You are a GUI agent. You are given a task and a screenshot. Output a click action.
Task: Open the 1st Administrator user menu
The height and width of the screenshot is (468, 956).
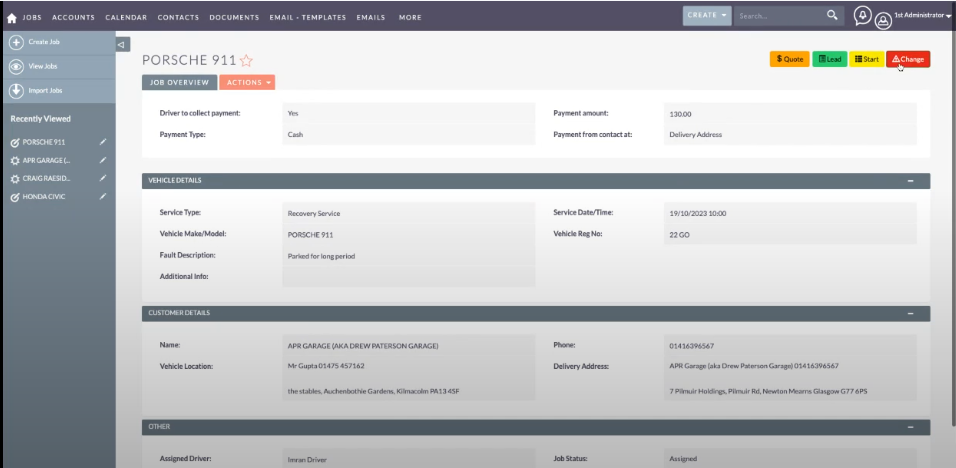[x=922, y=15]
